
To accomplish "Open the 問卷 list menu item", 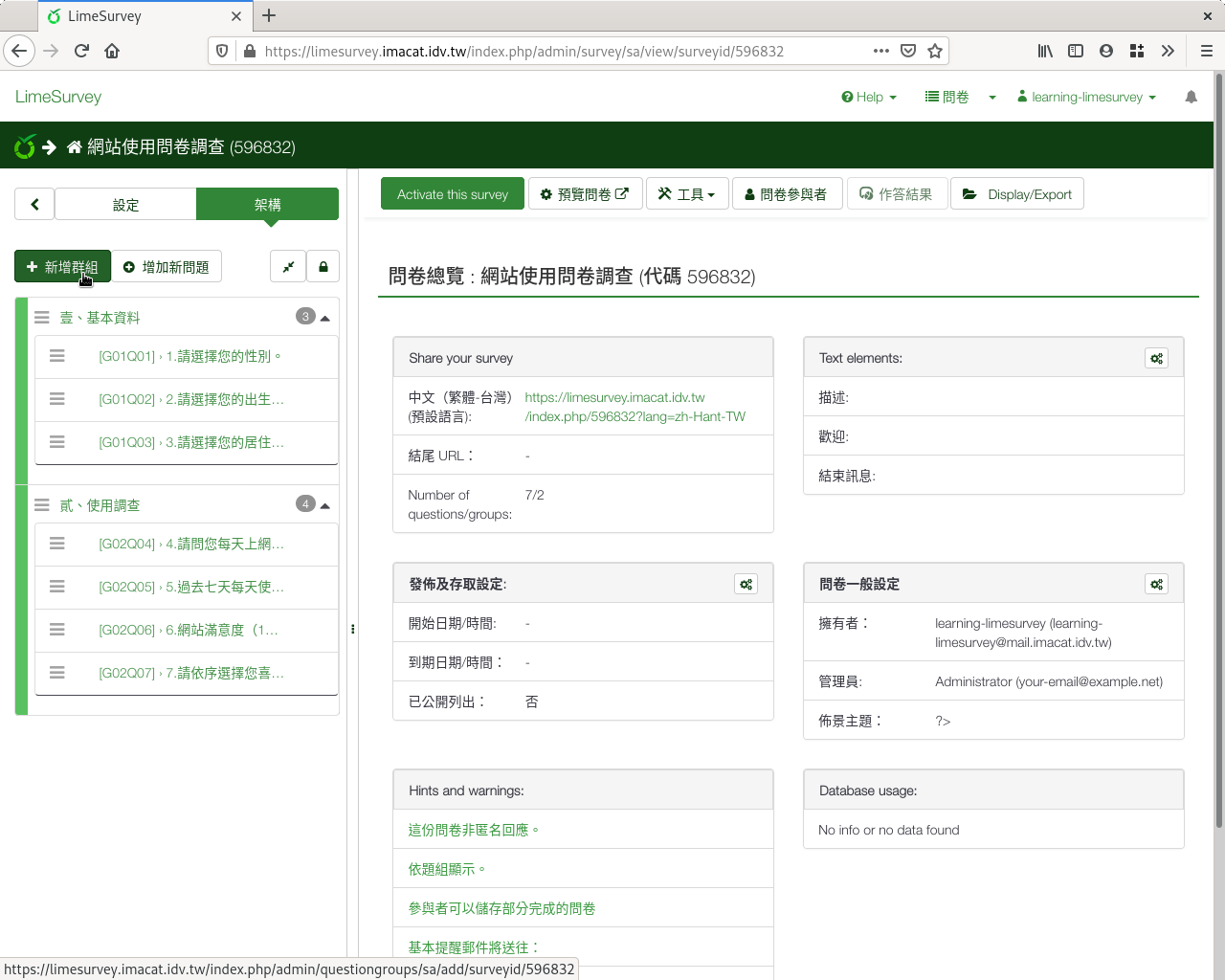I will (x=947, y=97).
